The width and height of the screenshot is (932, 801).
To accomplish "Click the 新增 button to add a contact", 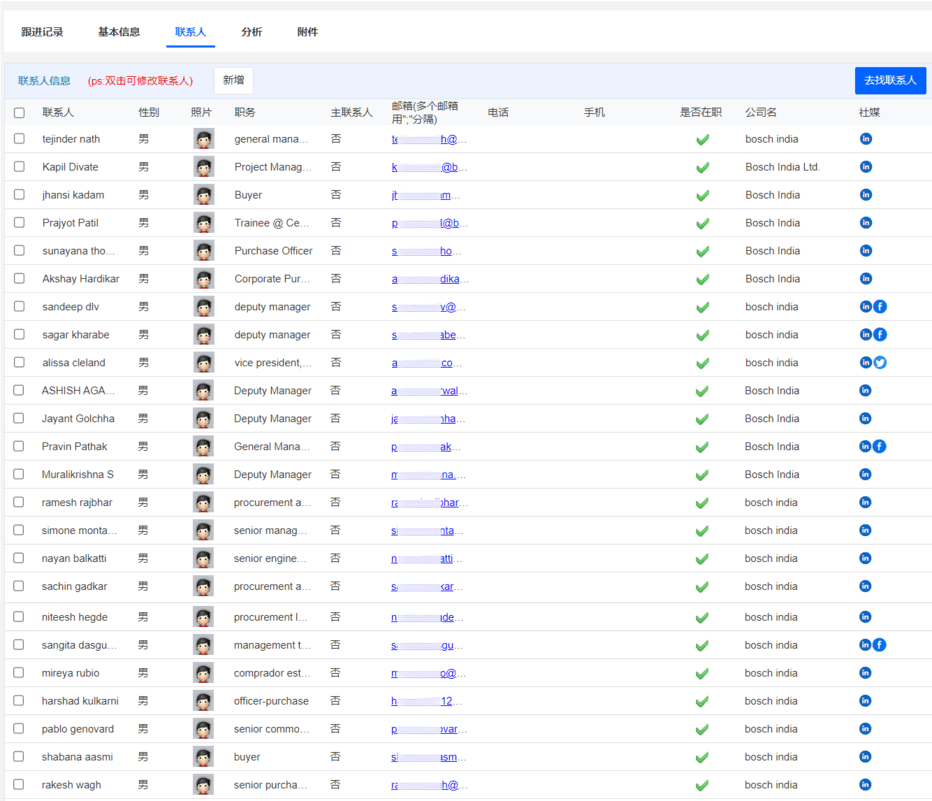I will [232, 79].
